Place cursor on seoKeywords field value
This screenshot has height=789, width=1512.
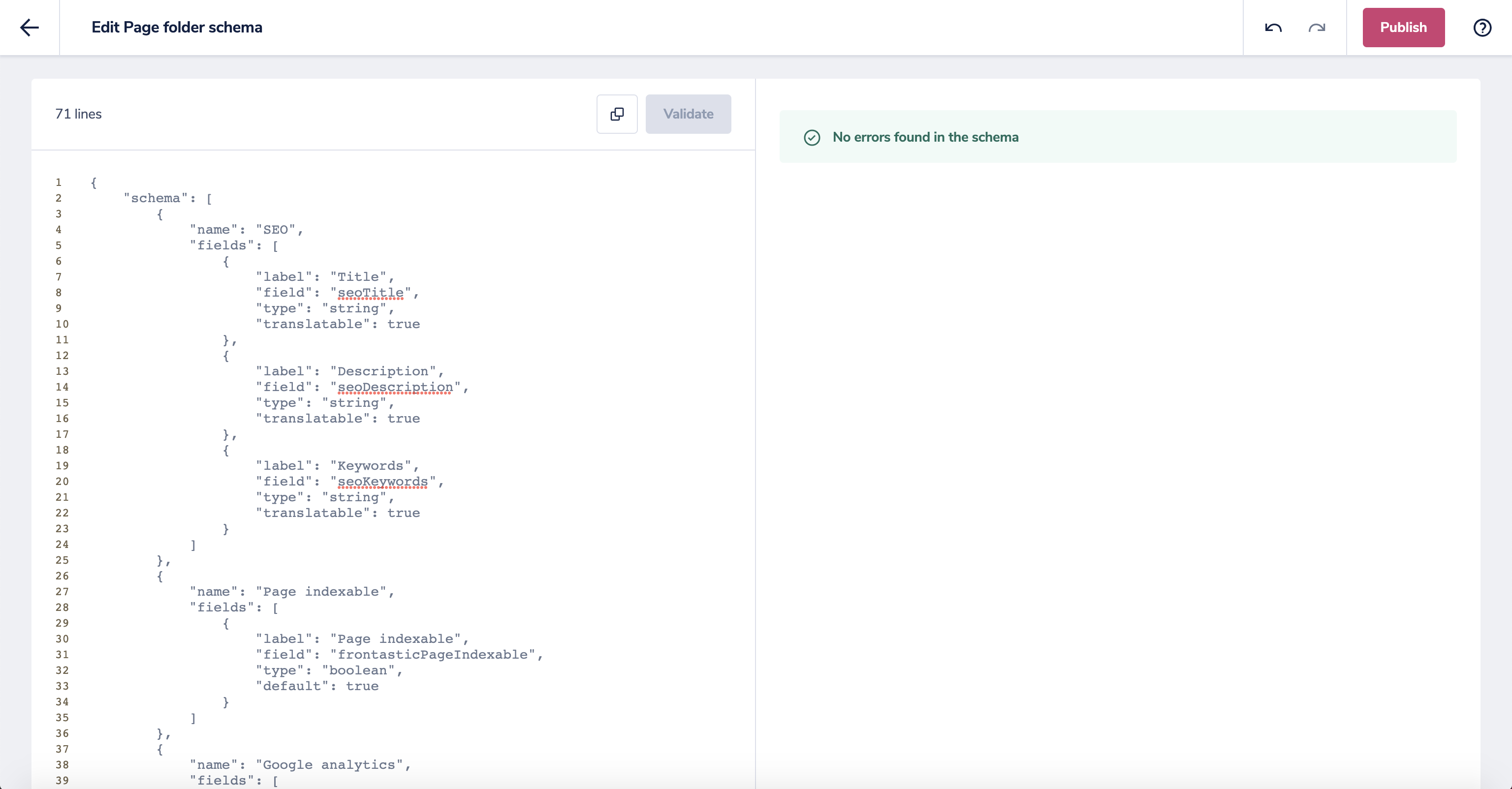point(383,482)
